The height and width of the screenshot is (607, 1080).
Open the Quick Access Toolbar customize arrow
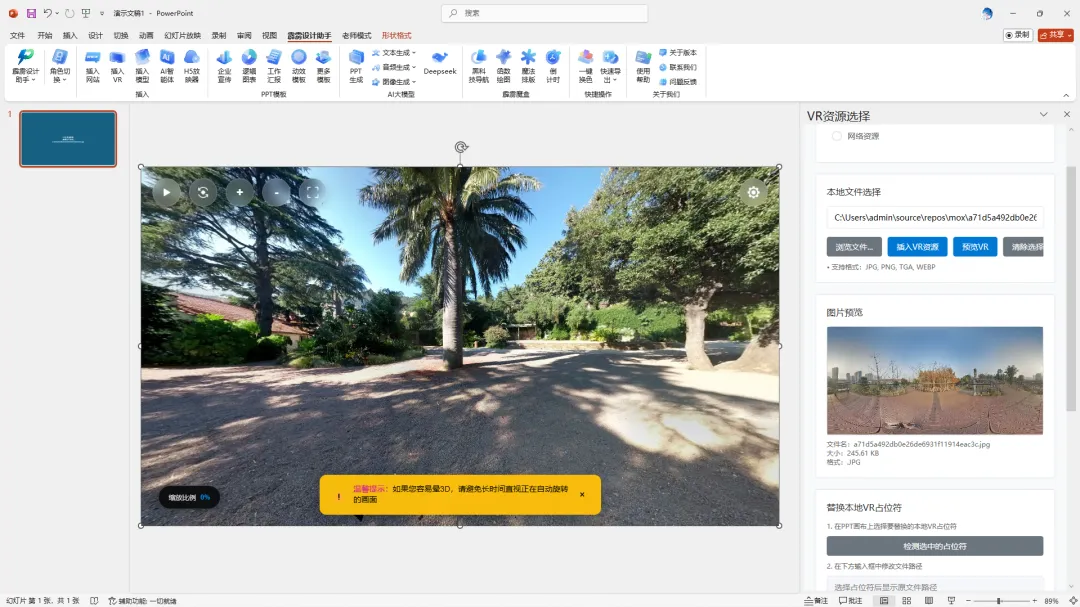pyautogui.click(x=102, y=13)
